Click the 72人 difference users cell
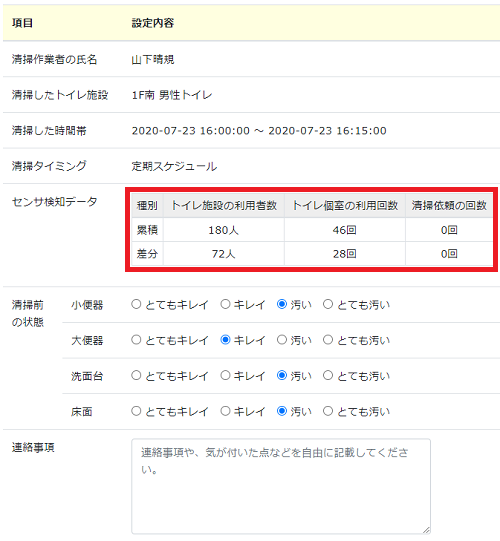The image size is (500, 541). [224, 254]
